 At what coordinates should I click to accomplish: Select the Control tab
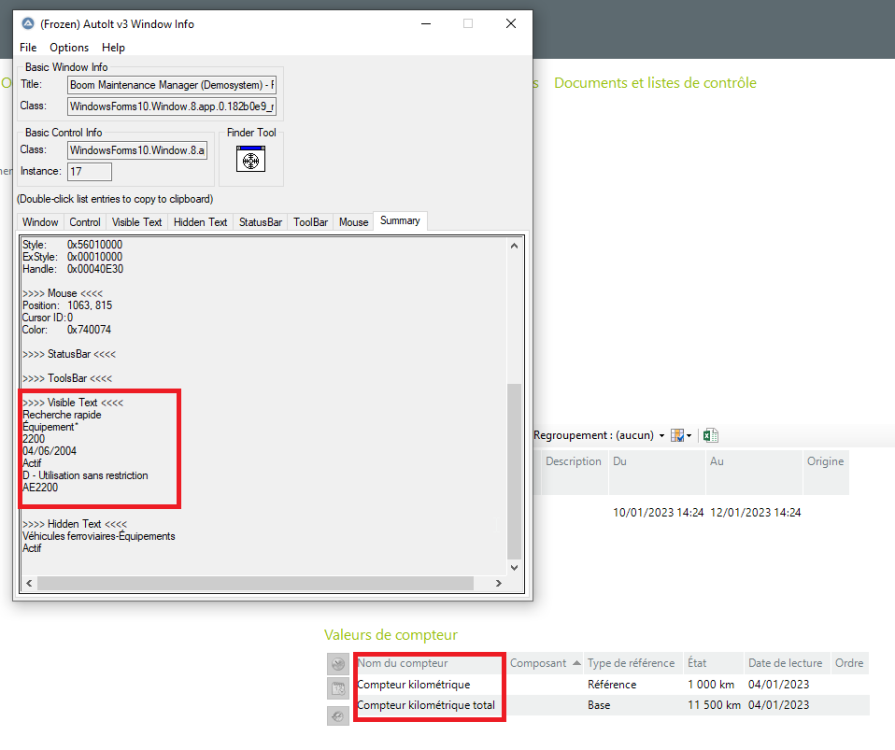coord(85,222)
